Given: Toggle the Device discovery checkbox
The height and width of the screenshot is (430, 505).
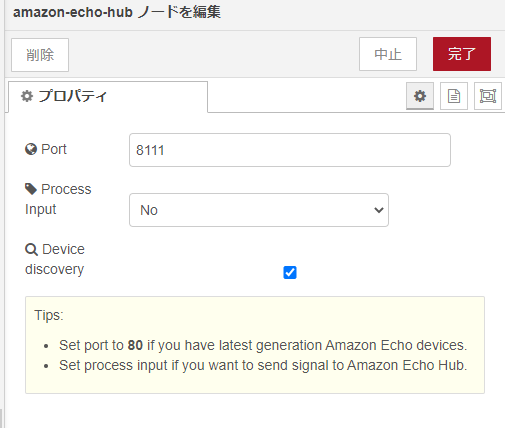Looking at the screenshot, I should (x=290, y=272).
